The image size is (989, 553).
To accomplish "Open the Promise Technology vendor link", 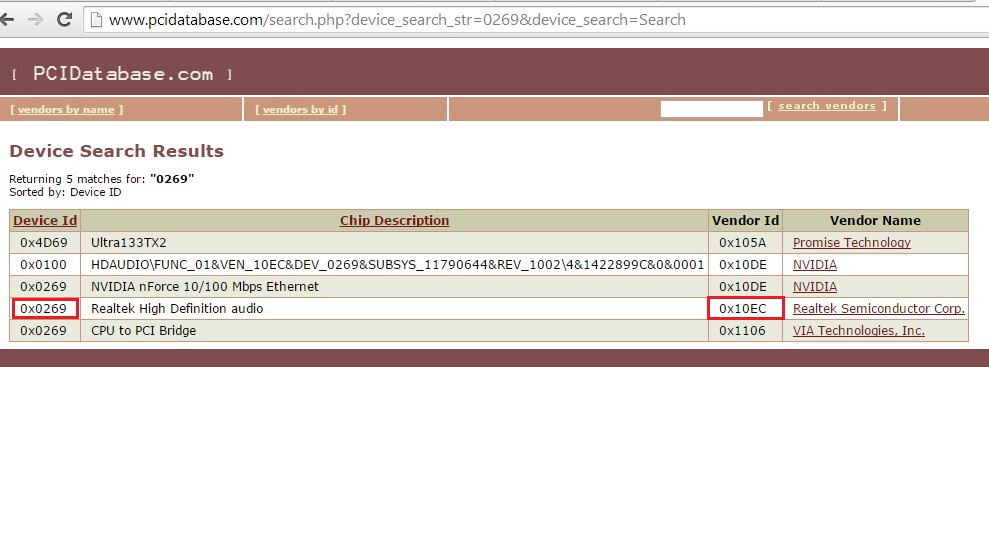I will tap(851, 243).
